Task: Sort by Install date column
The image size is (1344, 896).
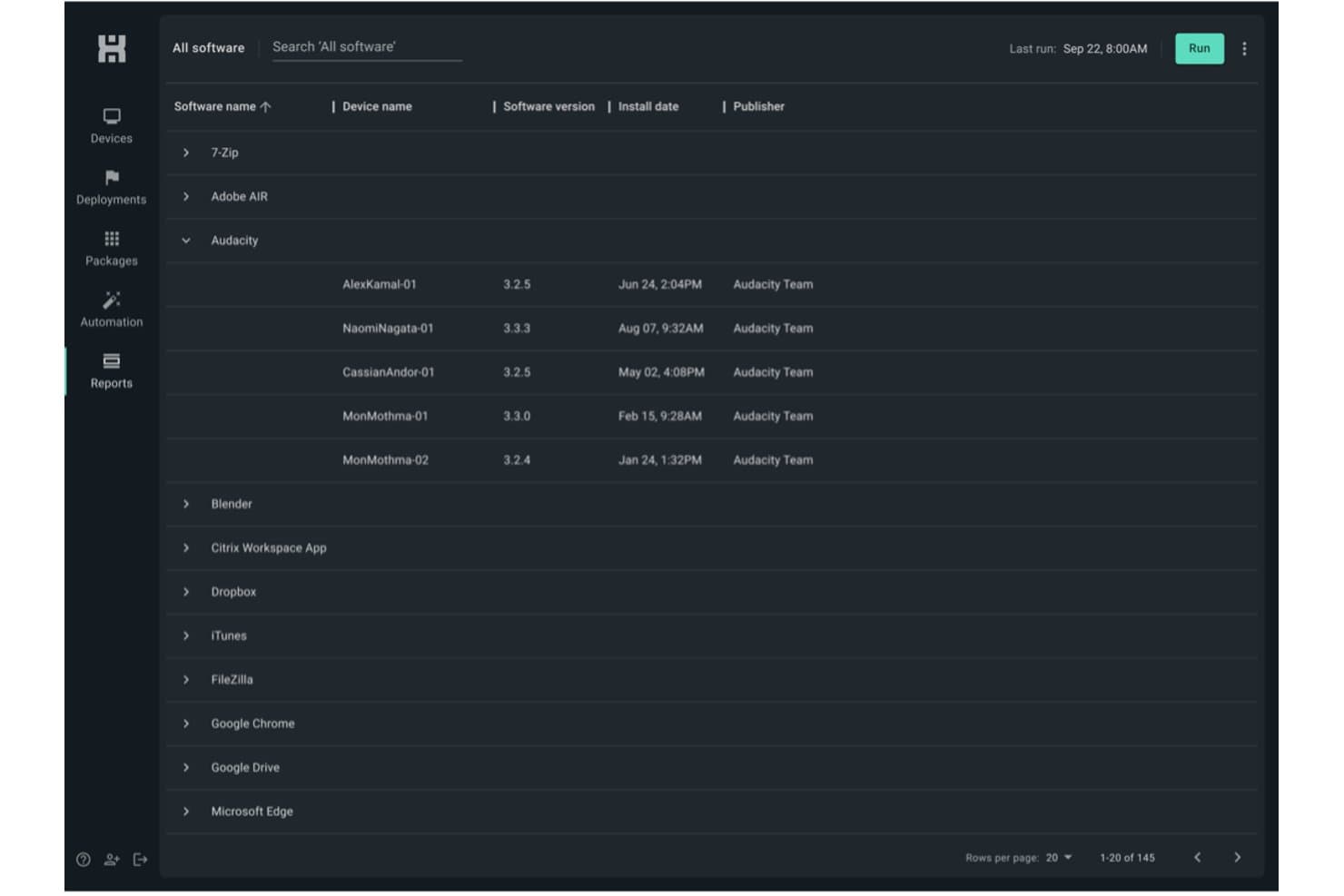Action: [648, 107]
